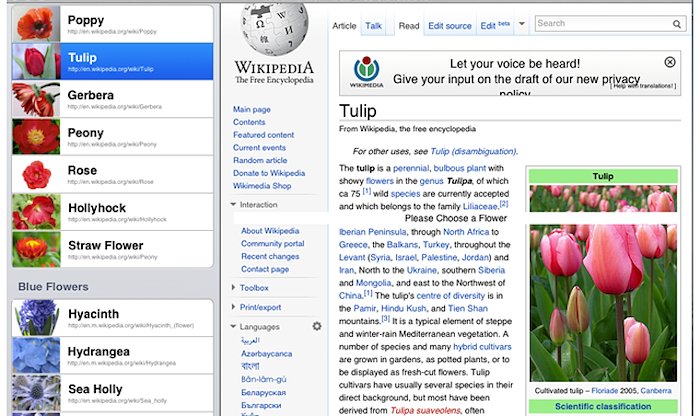The image size is (700, 416).
Task: Switch to Azərbaycanca language
Action: click(x=267, y=354)
